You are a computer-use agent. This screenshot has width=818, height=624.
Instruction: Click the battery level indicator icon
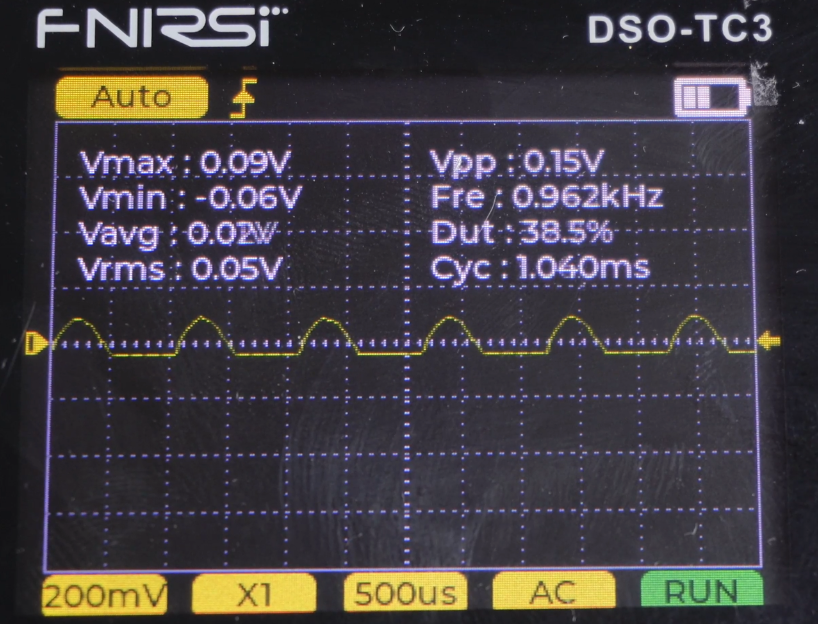712,97
